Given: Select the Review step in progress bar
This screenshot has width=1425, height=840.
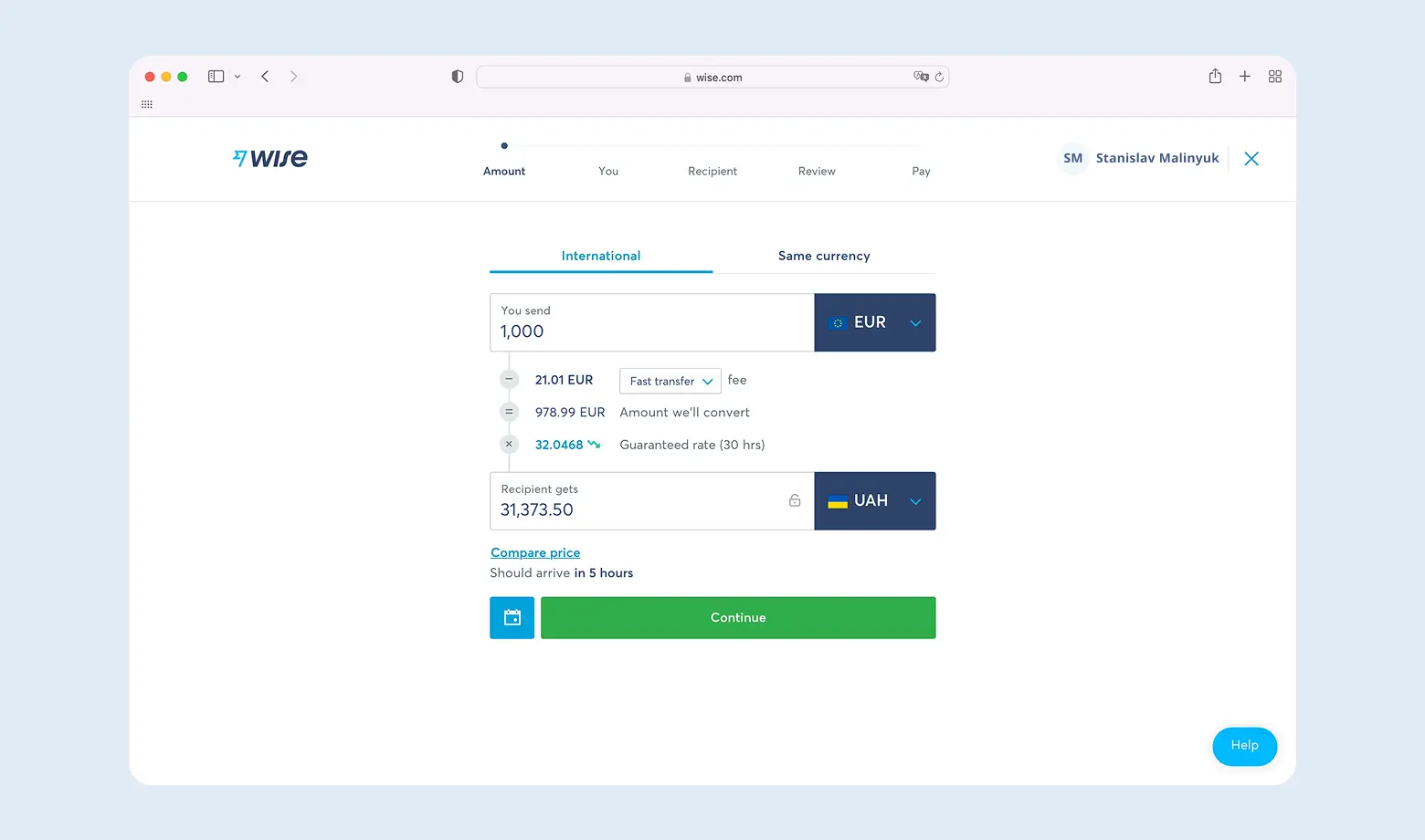Looking at the screenshot, I should (x=816, y=171).
